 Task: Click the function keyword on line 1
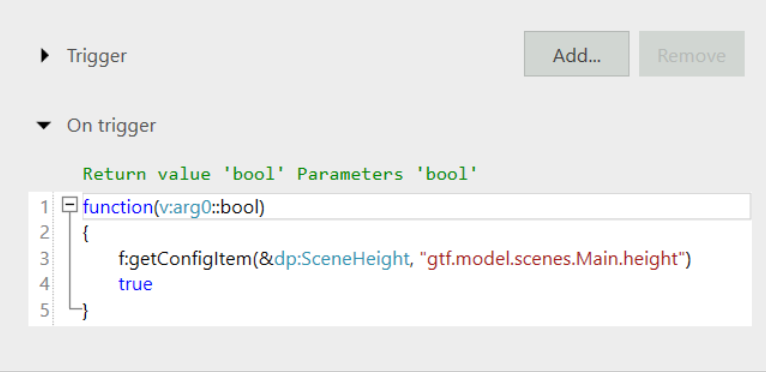[118, 207]
